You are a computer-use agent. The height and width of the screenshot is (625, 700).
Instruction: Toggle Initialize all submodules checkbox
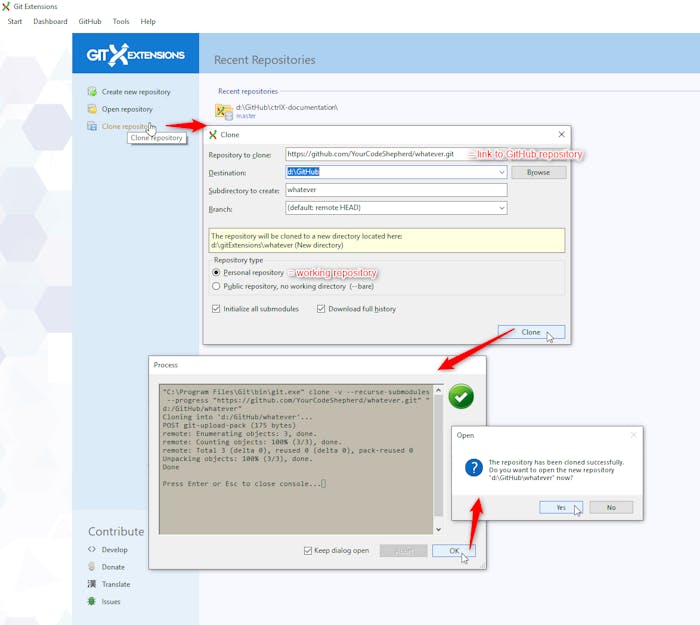216,308
